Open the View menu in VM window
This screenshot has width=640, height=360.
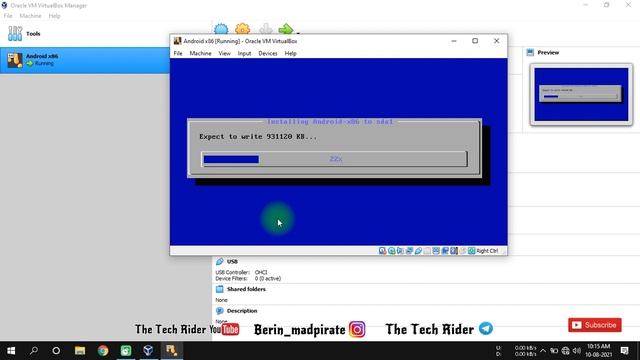point(224,53)
